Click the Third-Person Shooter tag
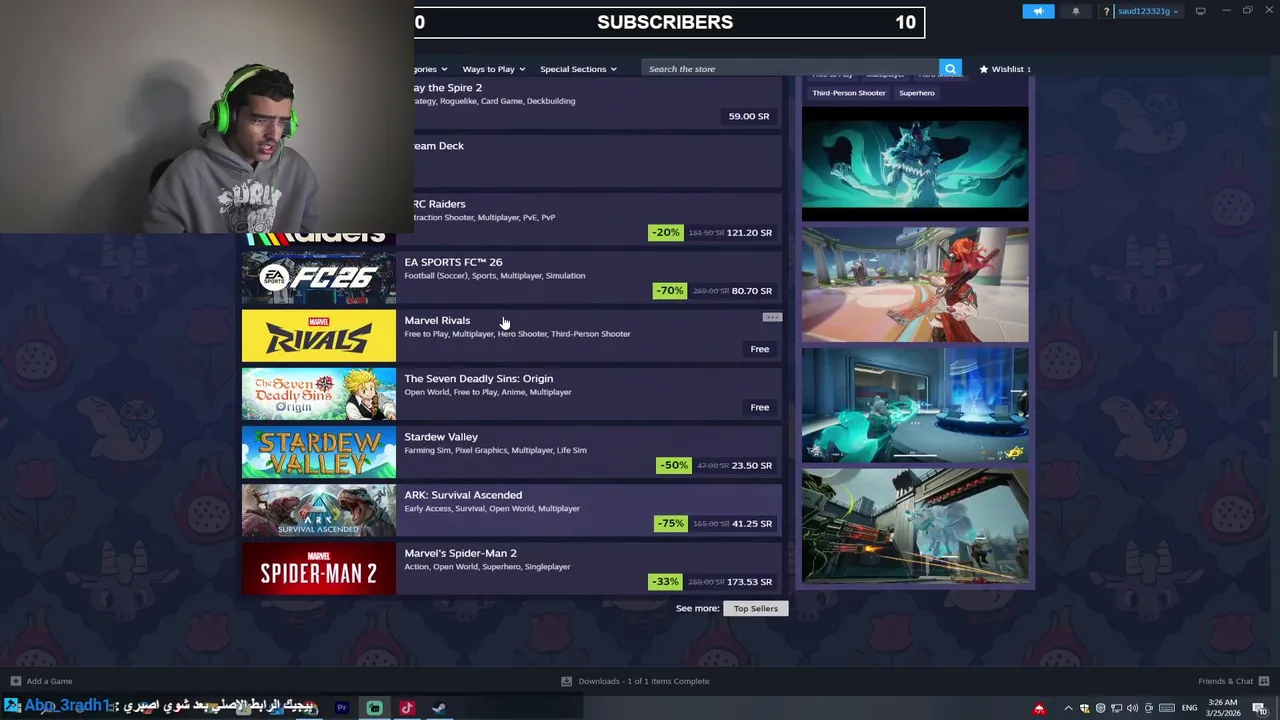The height and width of the screenshot is (720, 1280). coord(849,93)
